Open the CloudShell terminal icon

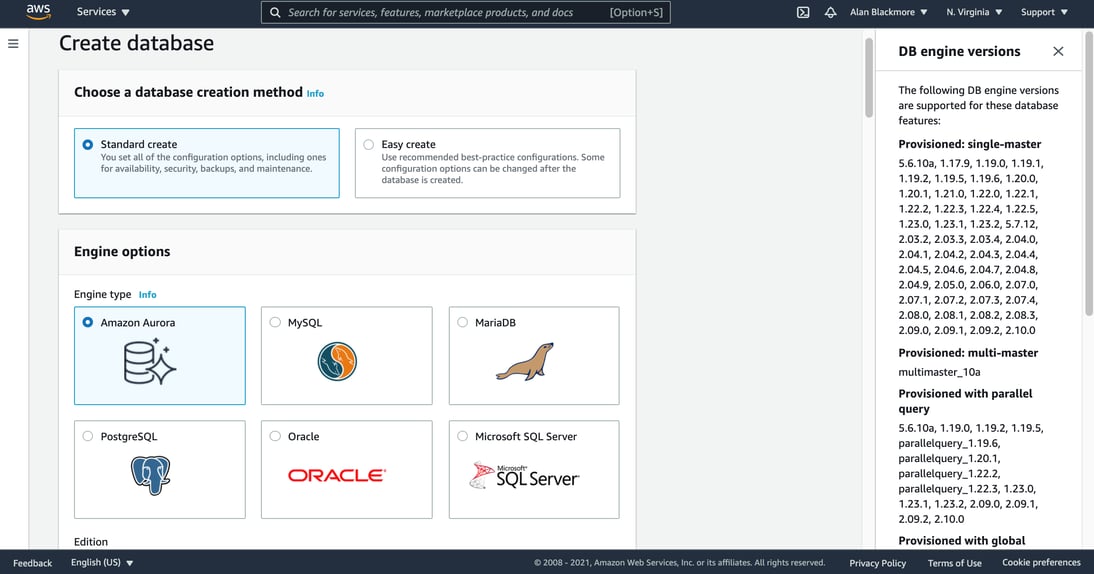tap(803, 12)
